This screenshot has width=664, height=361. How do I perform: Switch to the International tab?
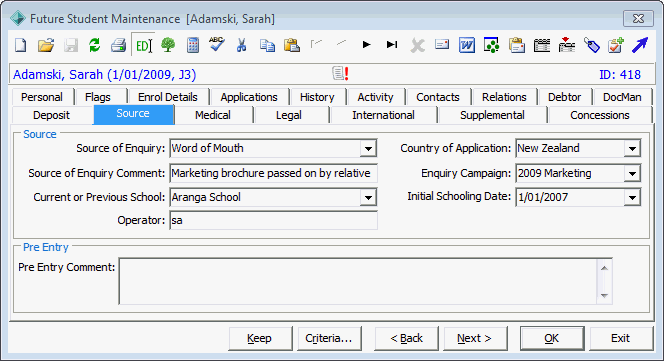coord(383,115)
